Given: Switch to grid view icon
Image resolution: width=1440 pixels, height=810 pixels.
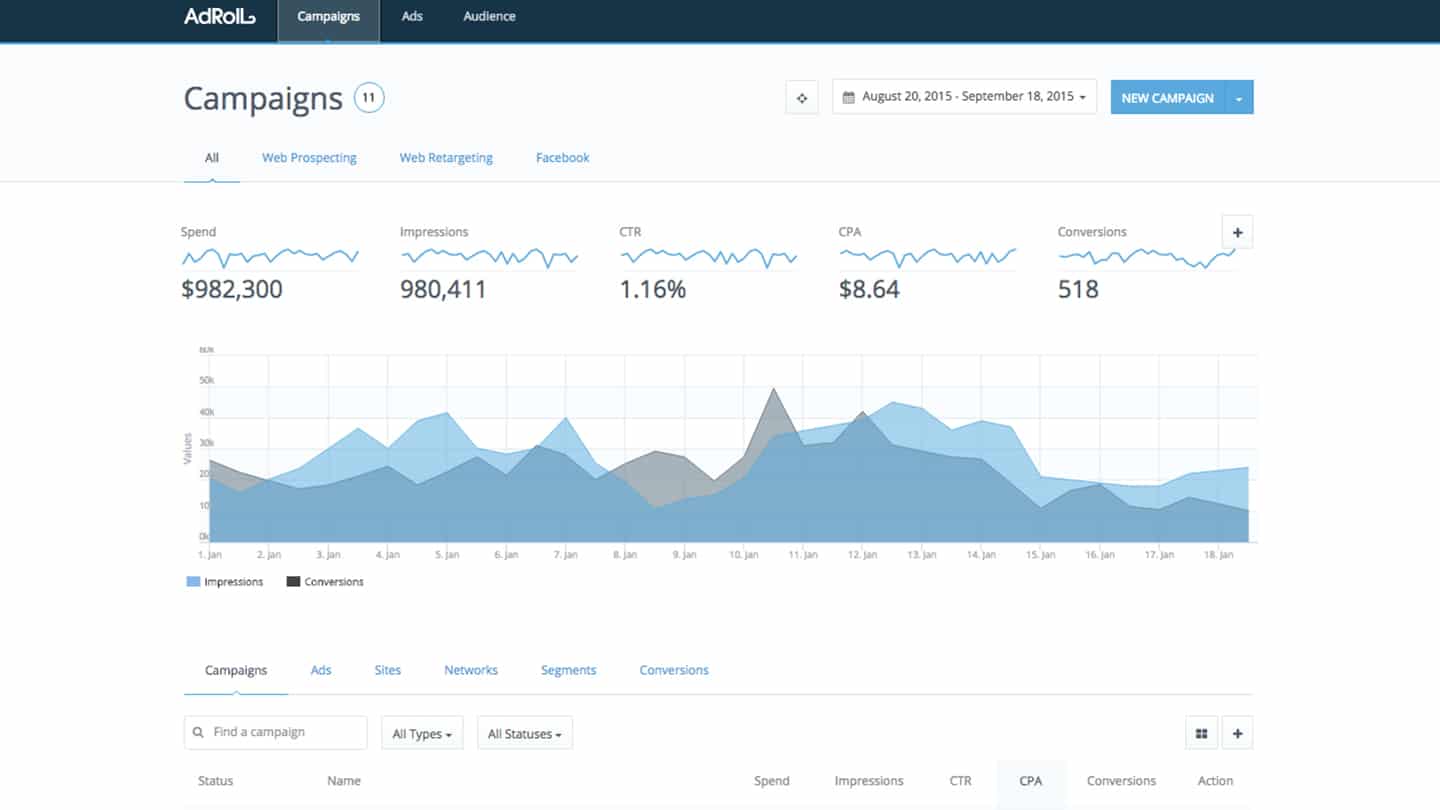Looking at the screenshot, I should [1201, 733].
